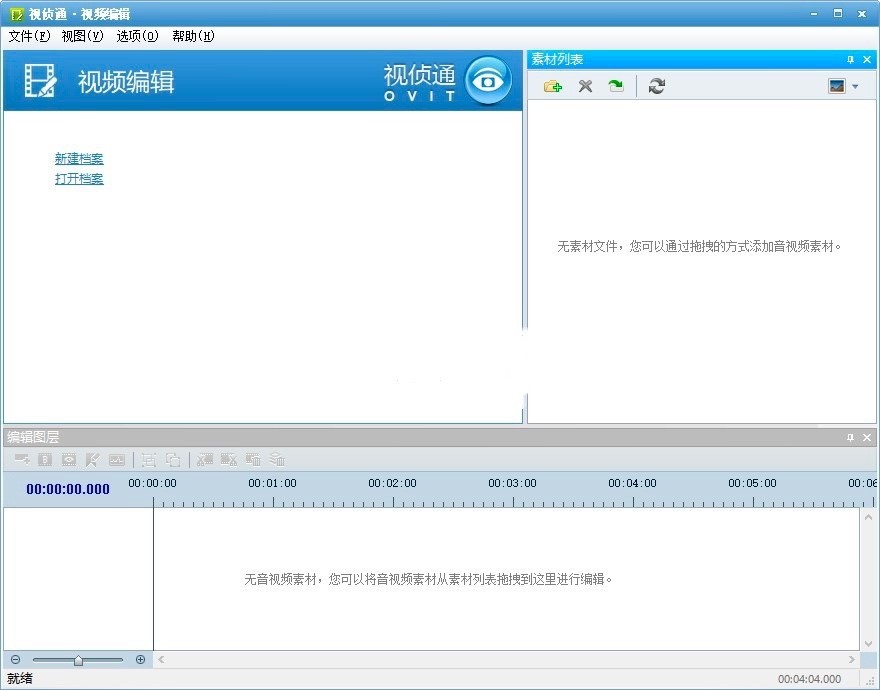880x690 pixels.
Task: Open the 文件(F) menu
Action: coord(29,36)
